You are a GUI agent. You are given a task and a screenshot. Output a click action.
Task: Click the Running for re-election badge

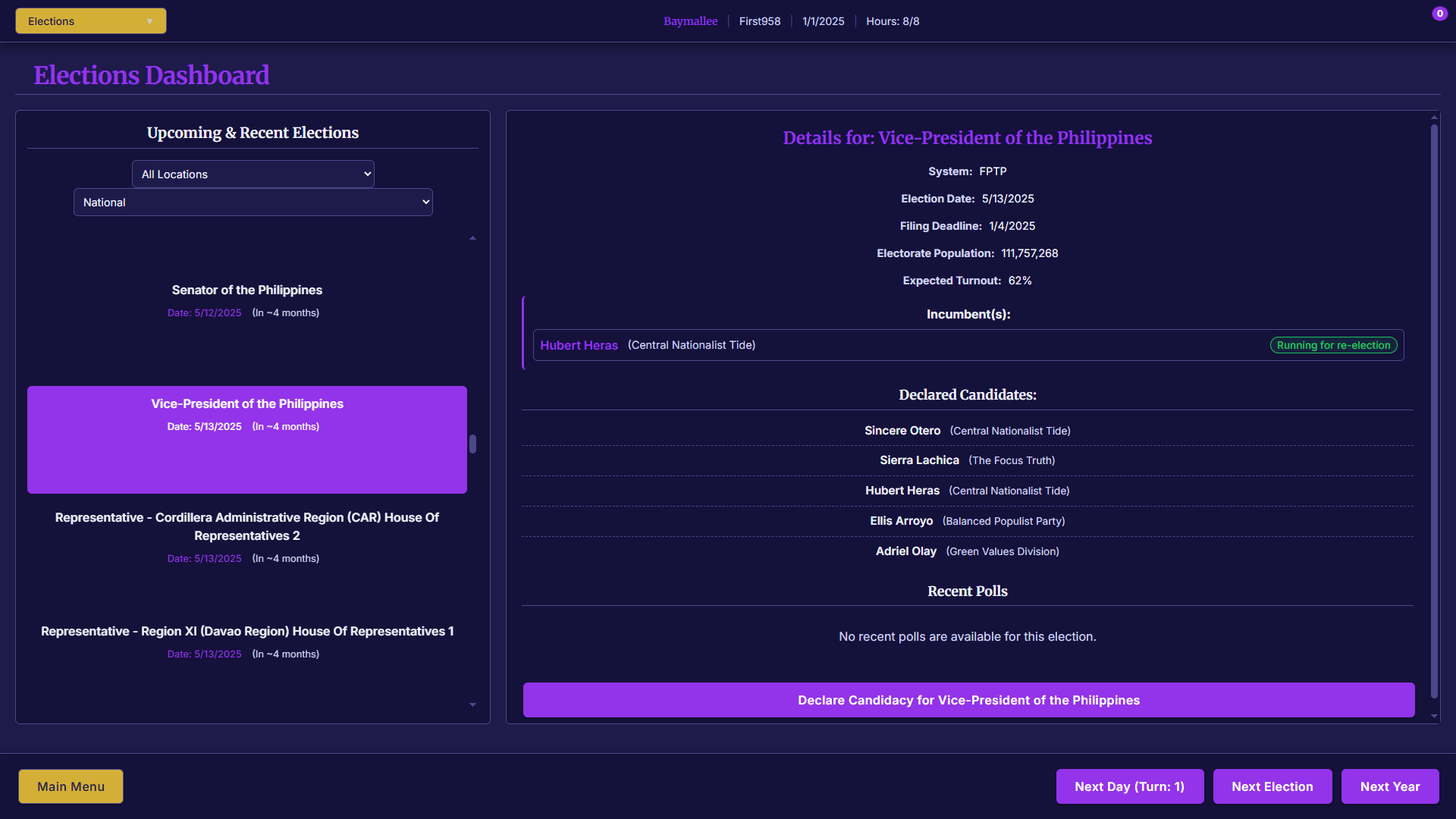point(1332,346)
